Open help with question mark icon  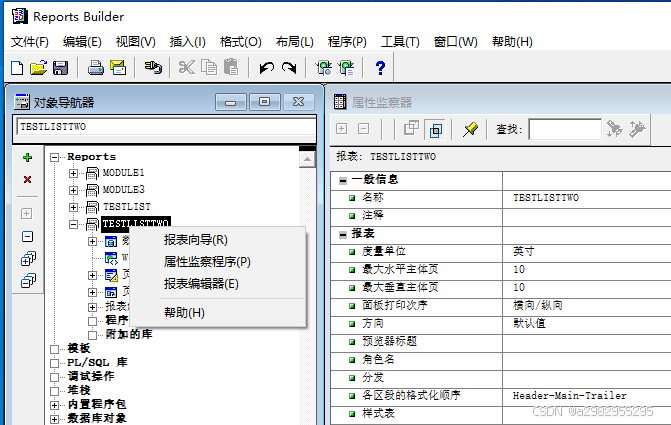[x=380, y=68]
